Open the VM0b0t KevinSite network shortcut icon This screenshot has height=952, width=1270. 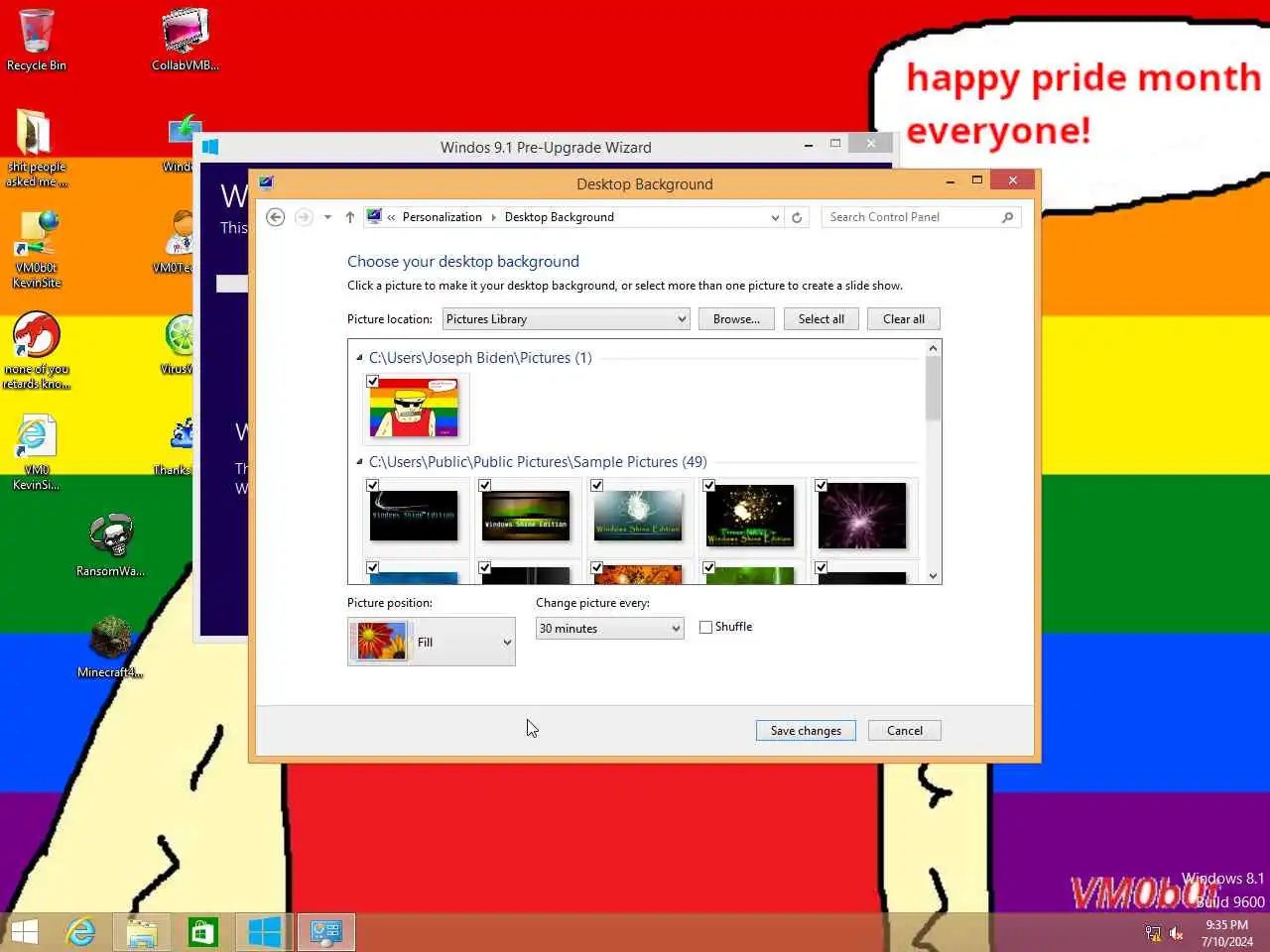click(37, 248)
